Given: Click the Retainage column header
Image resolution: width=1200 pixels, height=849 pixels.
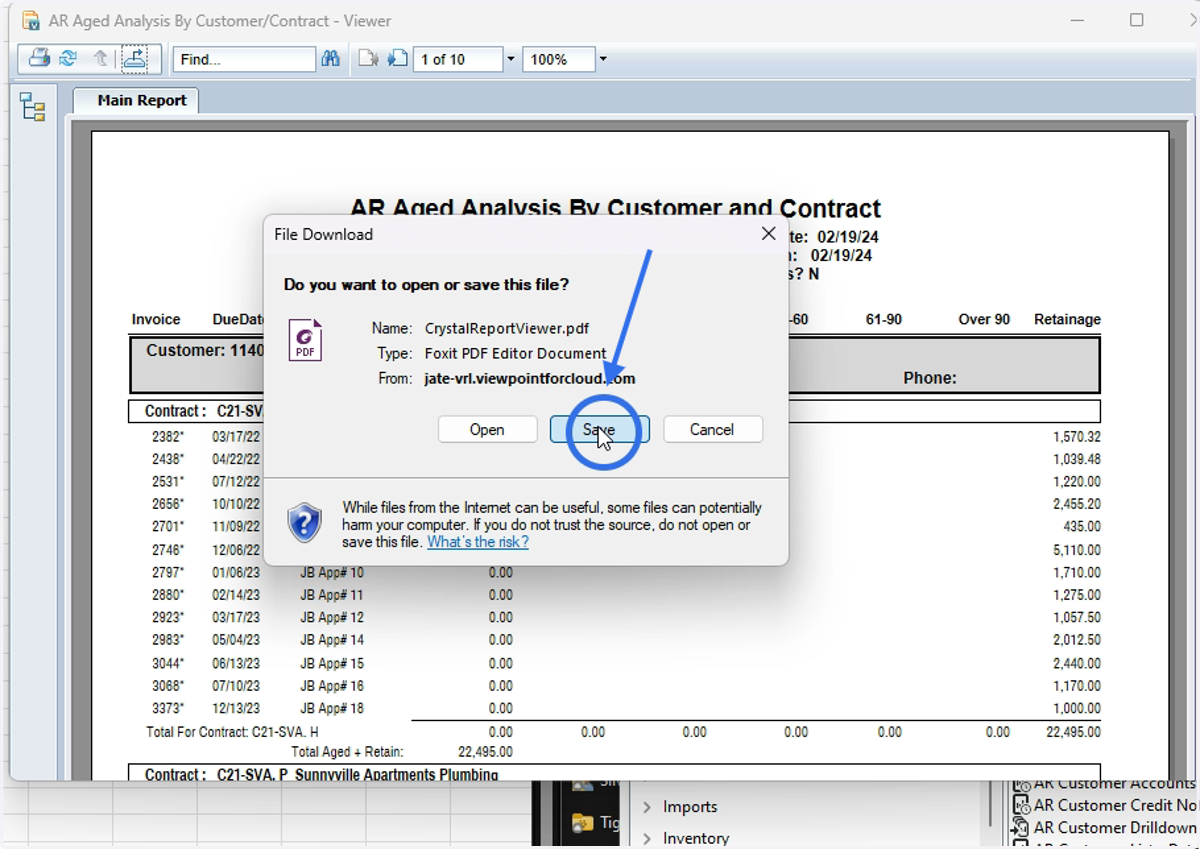Looking at the screenshot, I should (x=1067, y=319).
